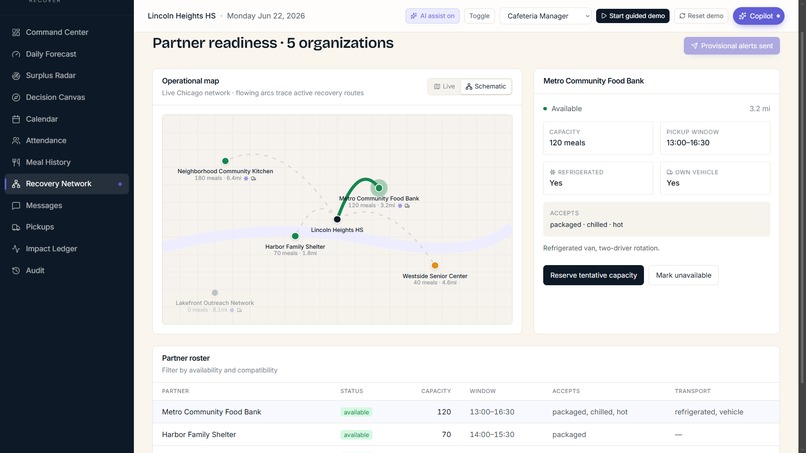Viewport: 806px width, 453px height.
Task: Click Mark unavailable button
Action: click(x=683, y=275)
